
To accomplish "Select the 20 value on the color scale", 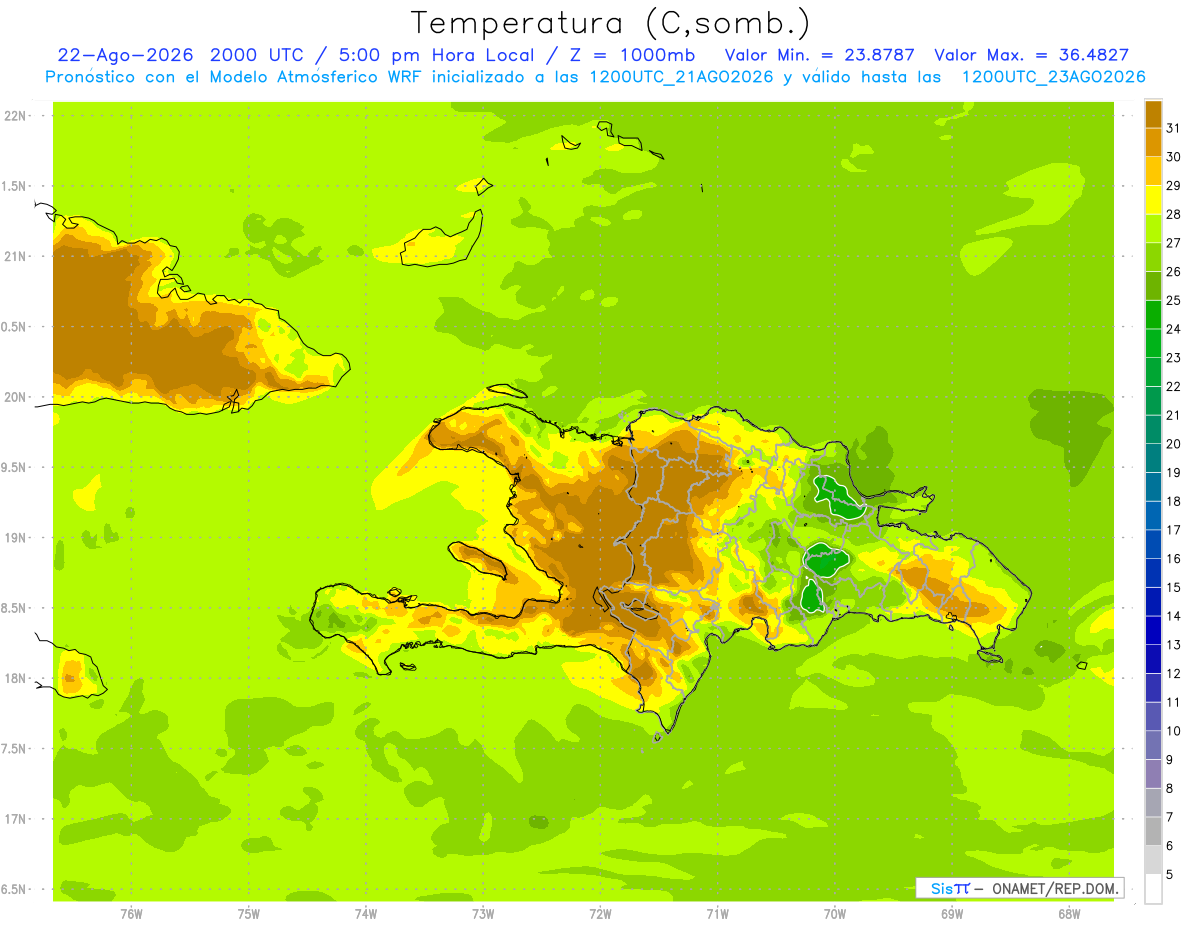I will 1173,444.
